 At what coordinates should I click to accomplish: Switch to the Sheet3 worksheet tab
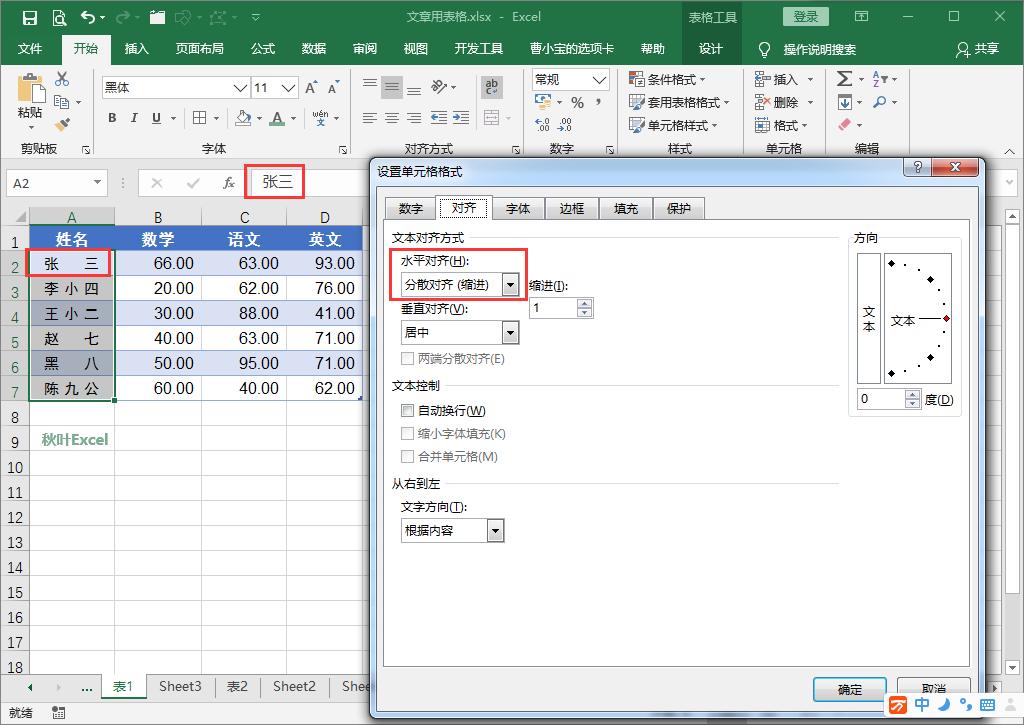(180, 687)
